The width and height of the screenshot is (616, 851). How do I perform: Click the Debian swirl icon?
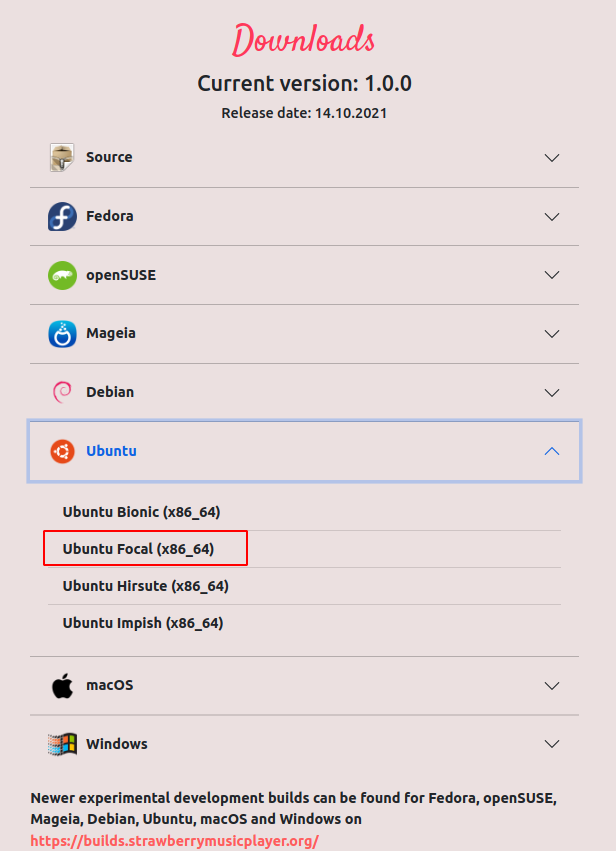62,392
